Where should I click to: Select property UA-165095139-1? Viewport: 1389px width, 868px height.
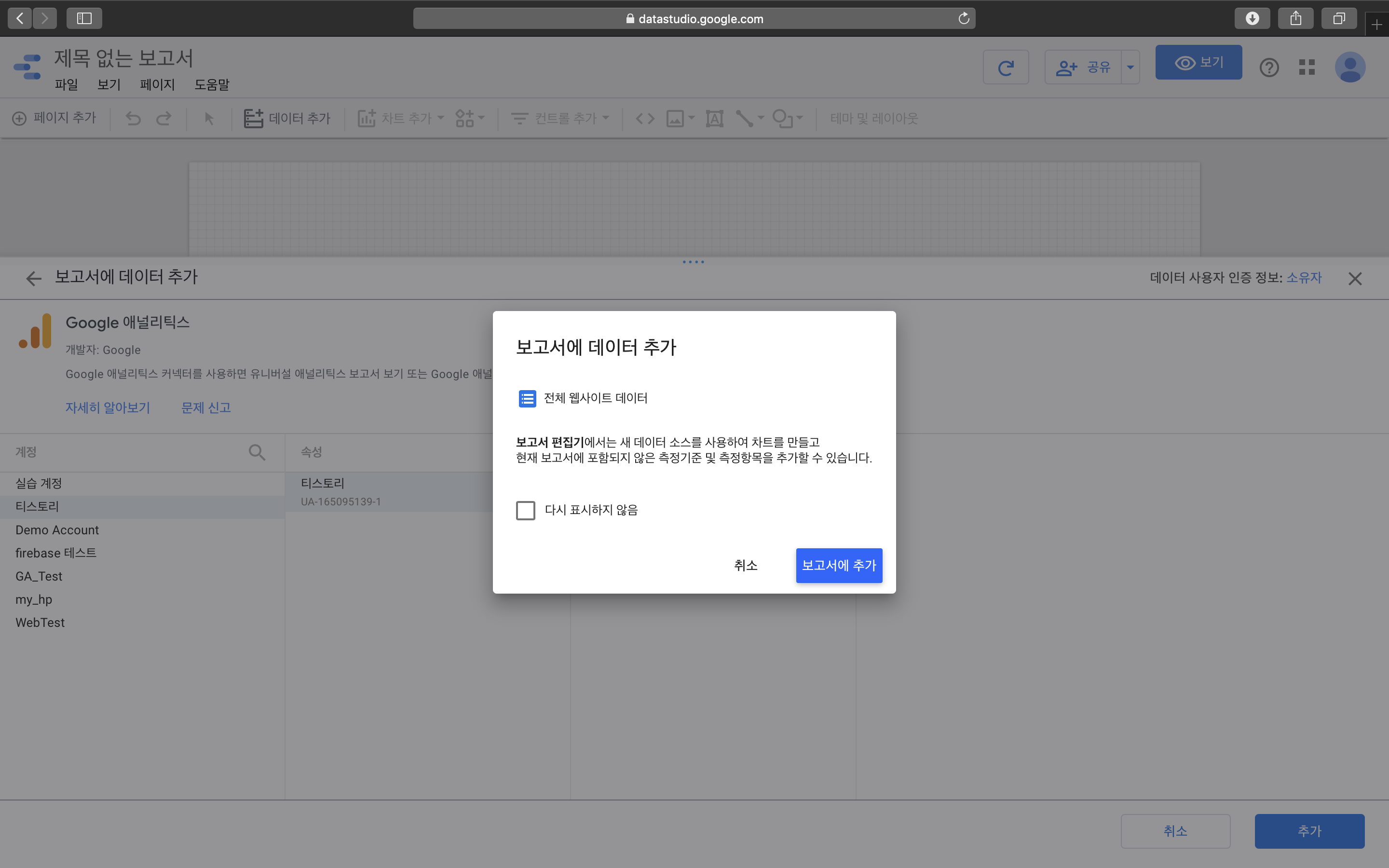click(389, 492)
